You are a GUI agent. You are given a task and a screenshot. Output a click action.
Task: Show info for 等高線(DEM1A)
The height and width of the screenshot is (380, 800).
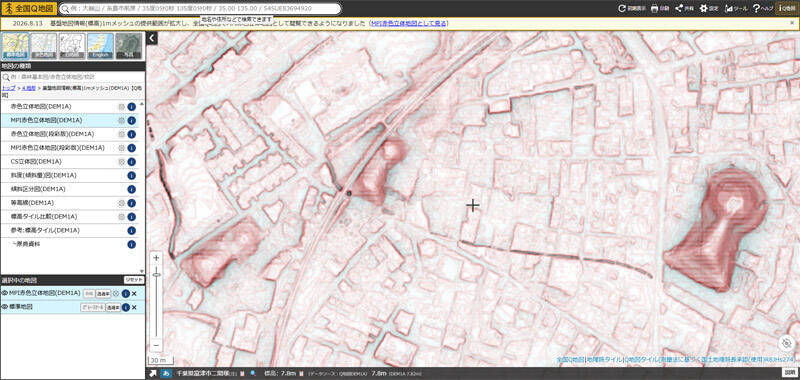[x=132, y=203]
